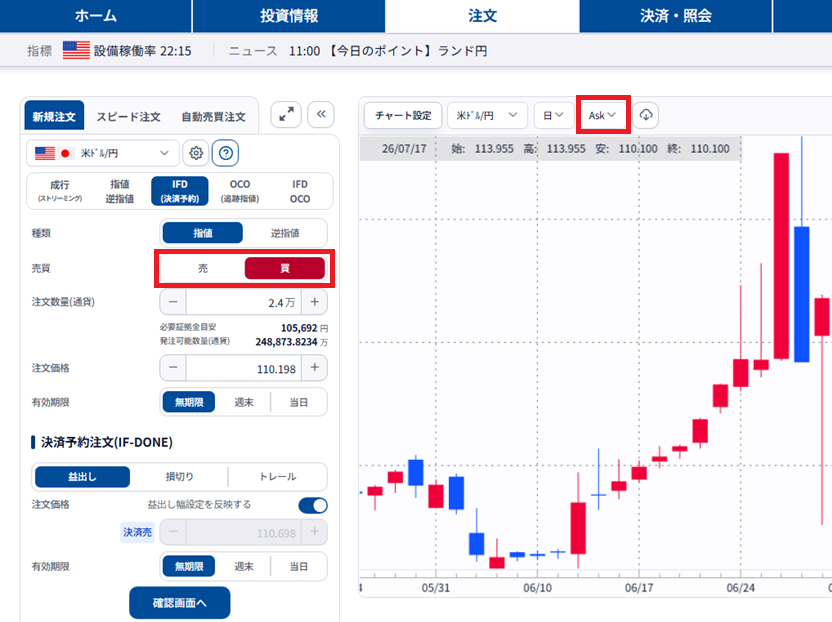
Task: Collapse the order panel with double chevron
Action: pos(321,114)
